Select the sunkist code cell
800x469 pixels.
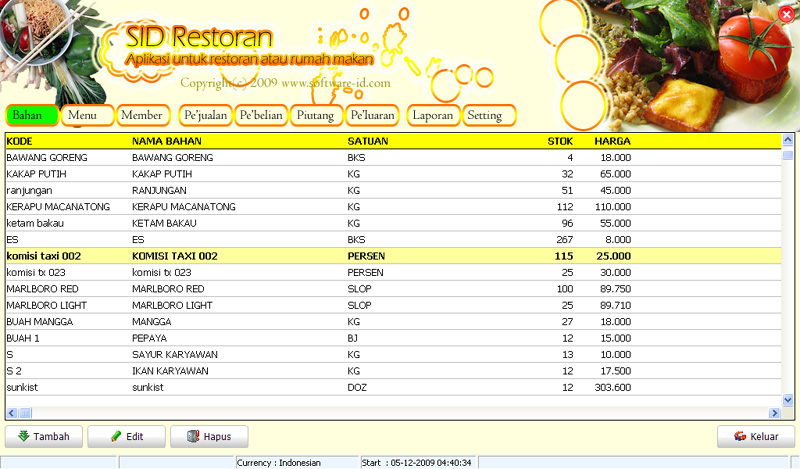pos(22,387)
